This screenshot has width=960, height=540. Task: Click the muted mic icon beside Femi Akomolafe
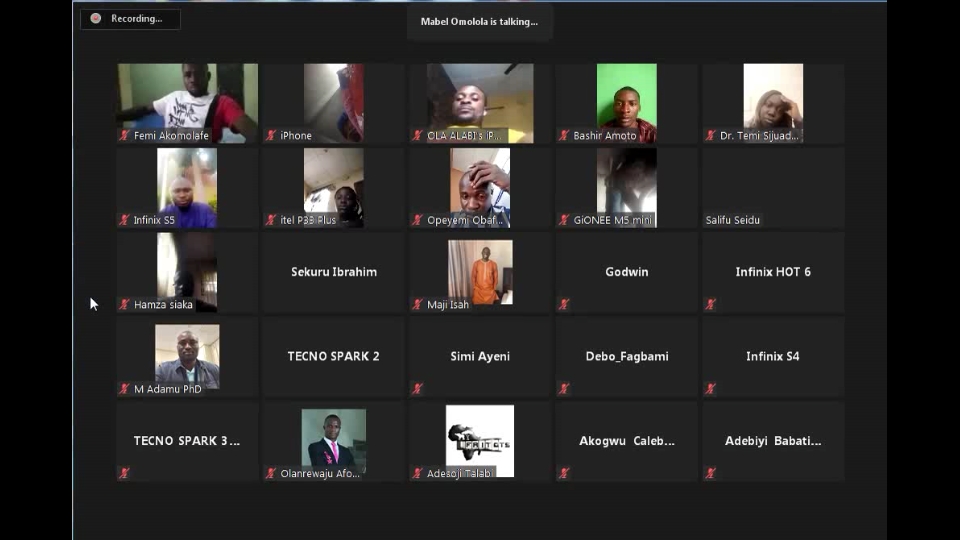tap(124, 135)
